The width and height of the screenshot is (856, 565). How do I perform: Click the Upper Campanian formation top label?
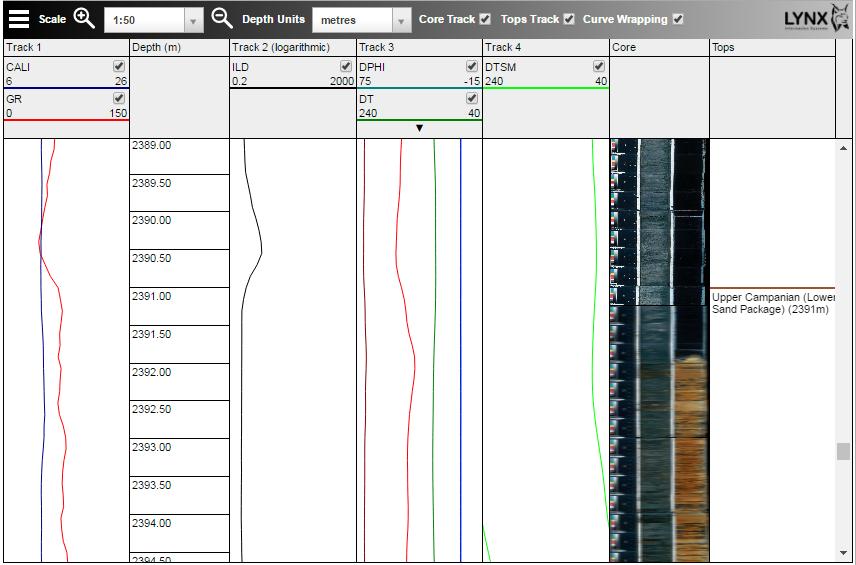772,303
